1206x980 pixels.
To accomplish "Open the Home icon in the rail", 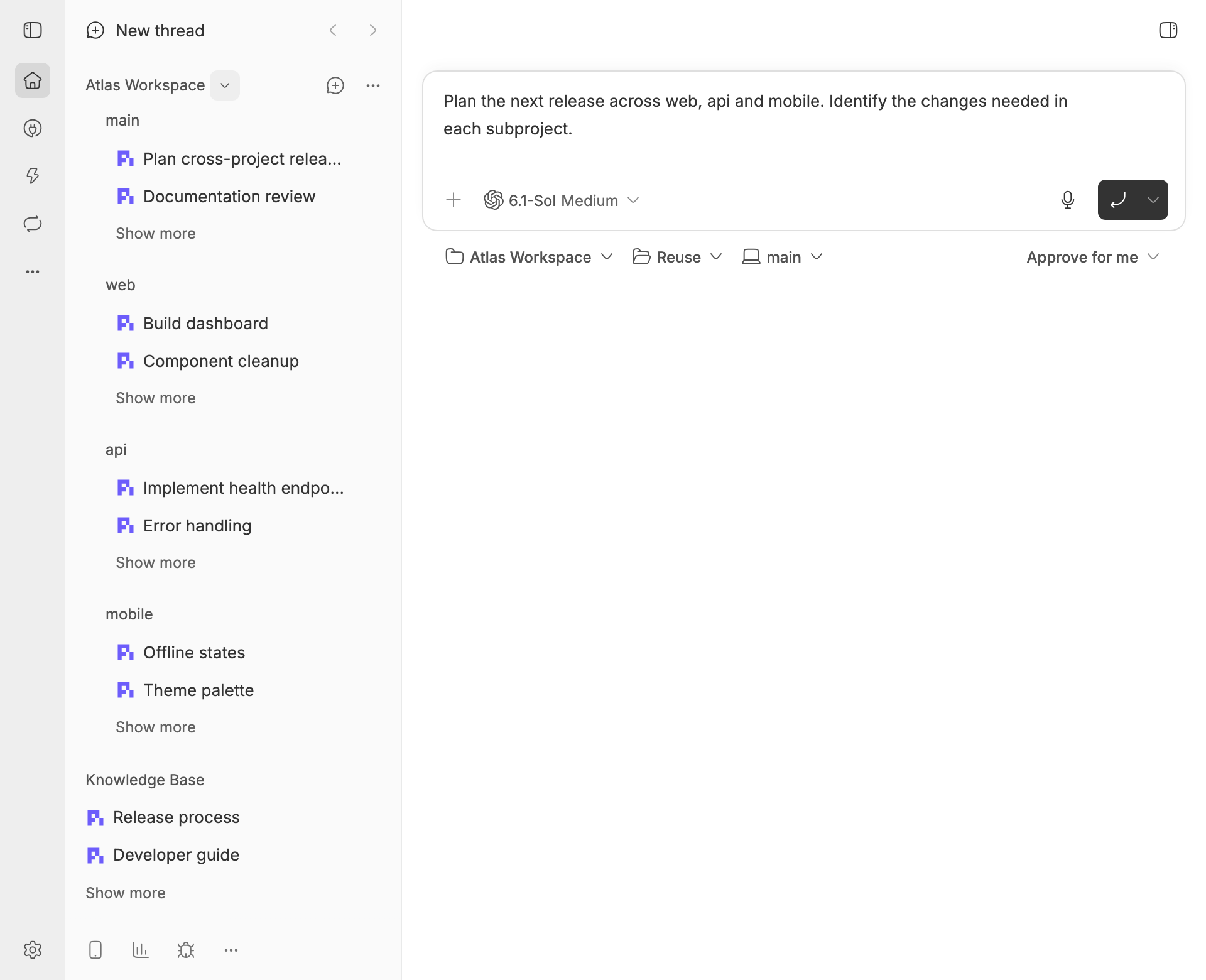I will pos(33,80).
